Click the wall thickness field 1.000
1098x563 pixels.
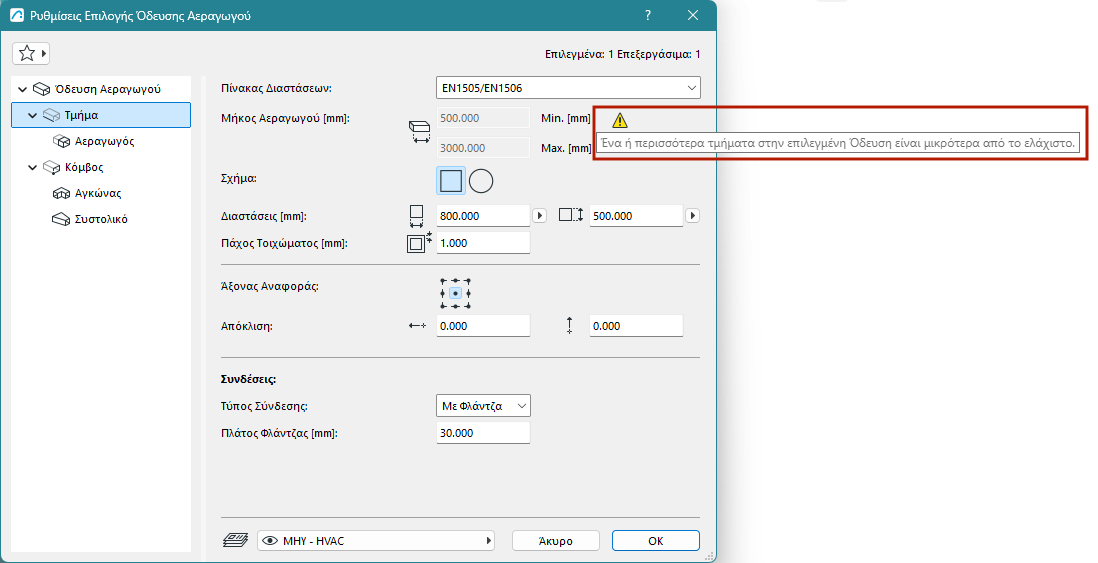(483, 243)
